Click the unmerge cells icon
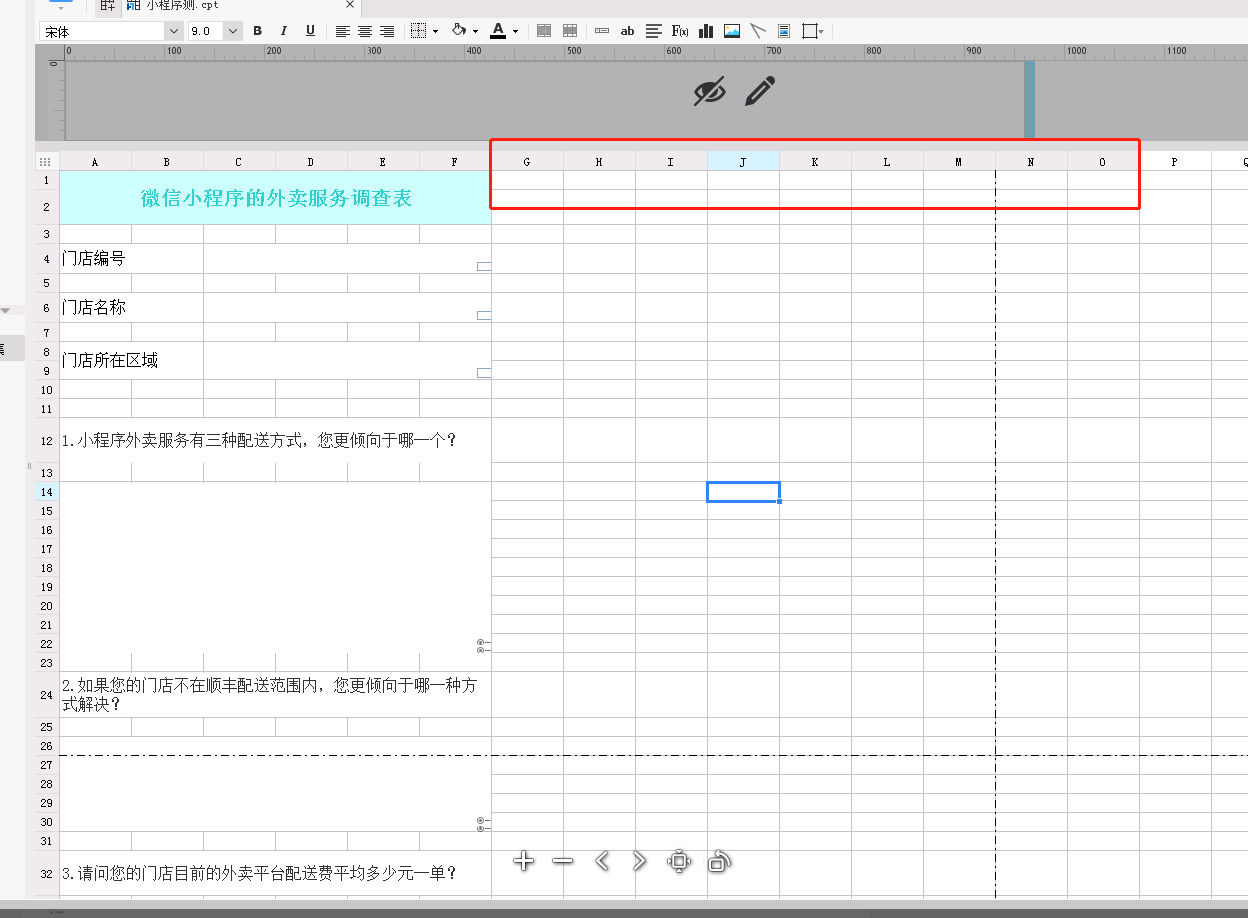Image resolution: width=1248 pixels, height=918 pixels. [570, 31]
